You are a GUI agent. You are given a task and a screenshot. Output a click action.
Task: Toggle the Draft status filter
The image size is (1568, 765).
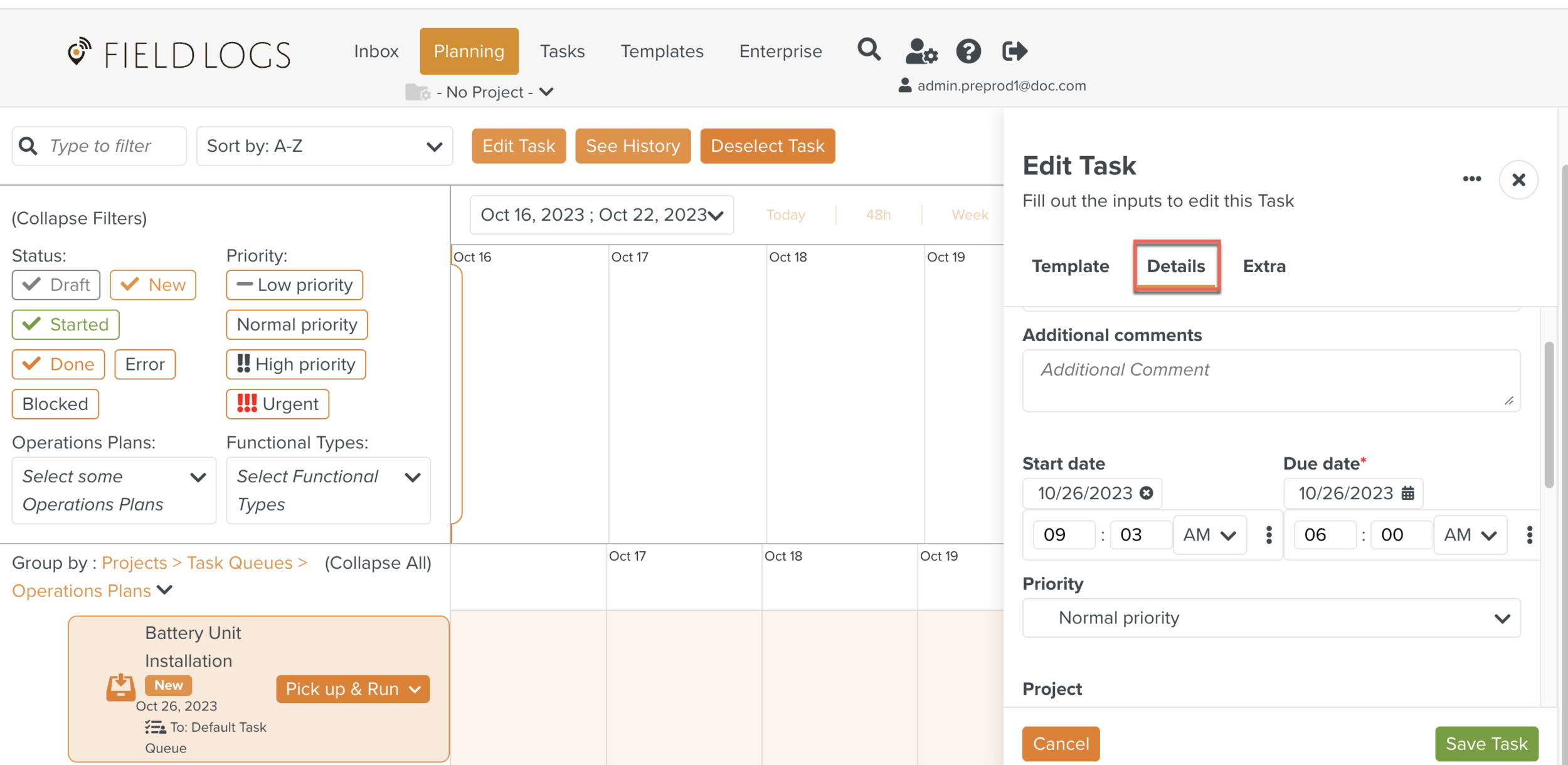(x=56, y=285)
